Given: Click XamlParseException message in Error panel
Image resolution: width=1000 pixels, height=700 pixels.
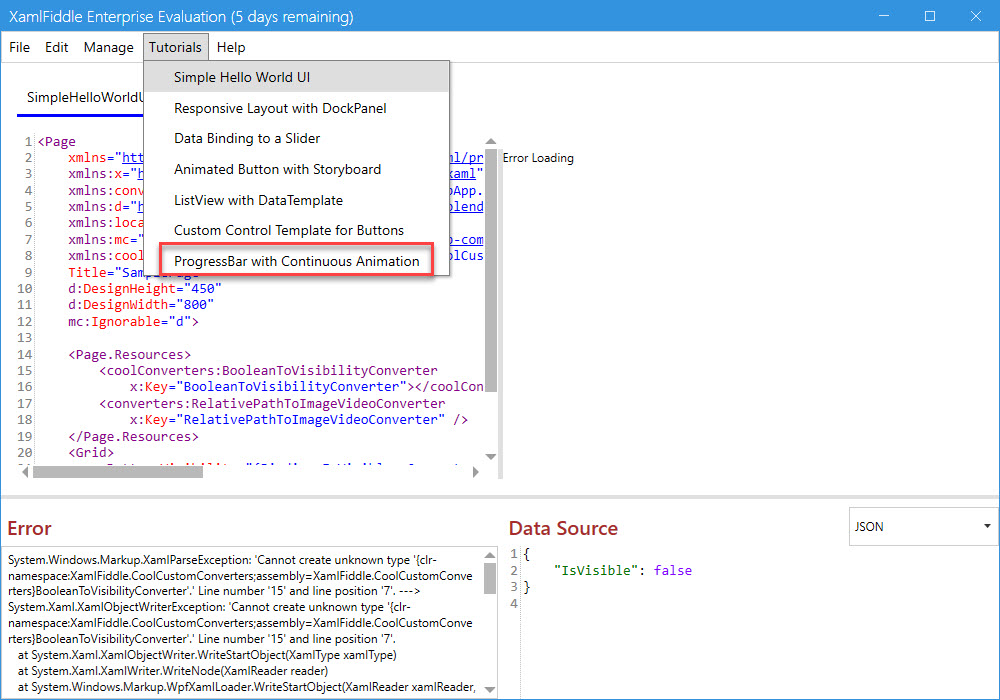Looking at the screenshot, I should 240,576.
